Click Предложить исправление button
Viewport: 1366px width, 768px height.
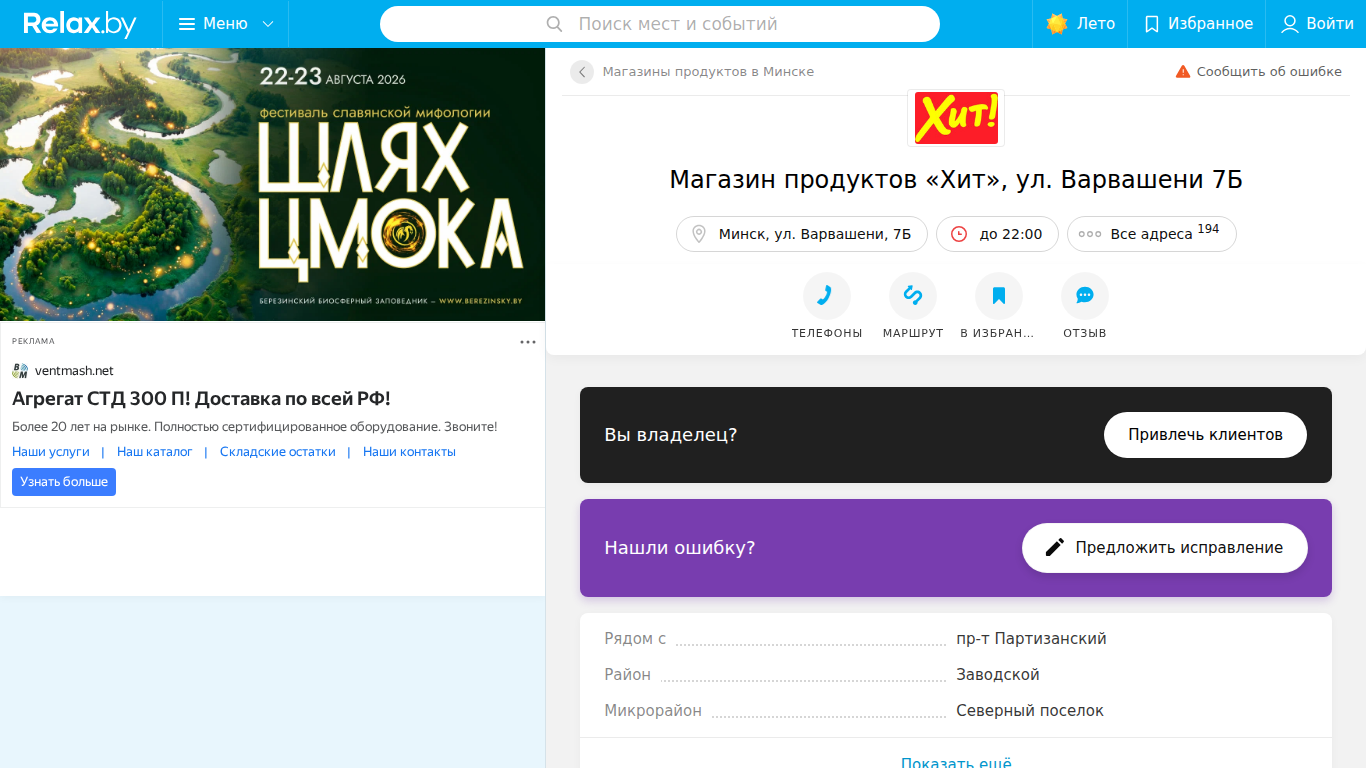(x=1165, y=548)
